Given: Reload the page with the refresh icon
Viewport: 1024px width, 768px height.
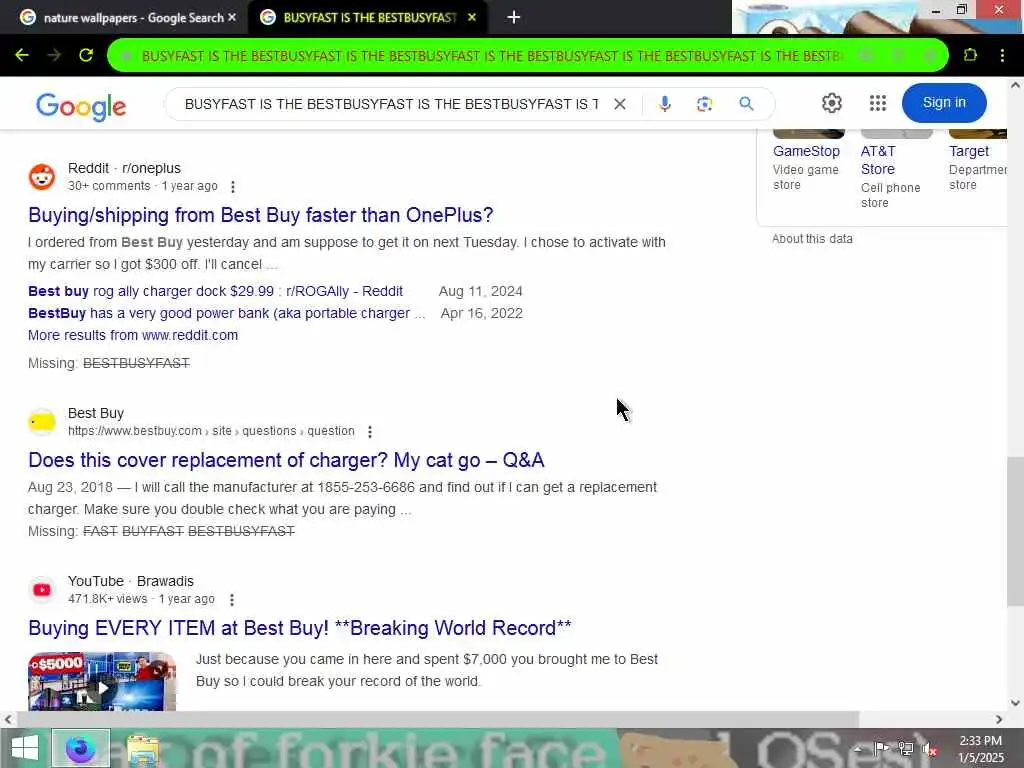Looking at the screenshot, I should [86, 56].
